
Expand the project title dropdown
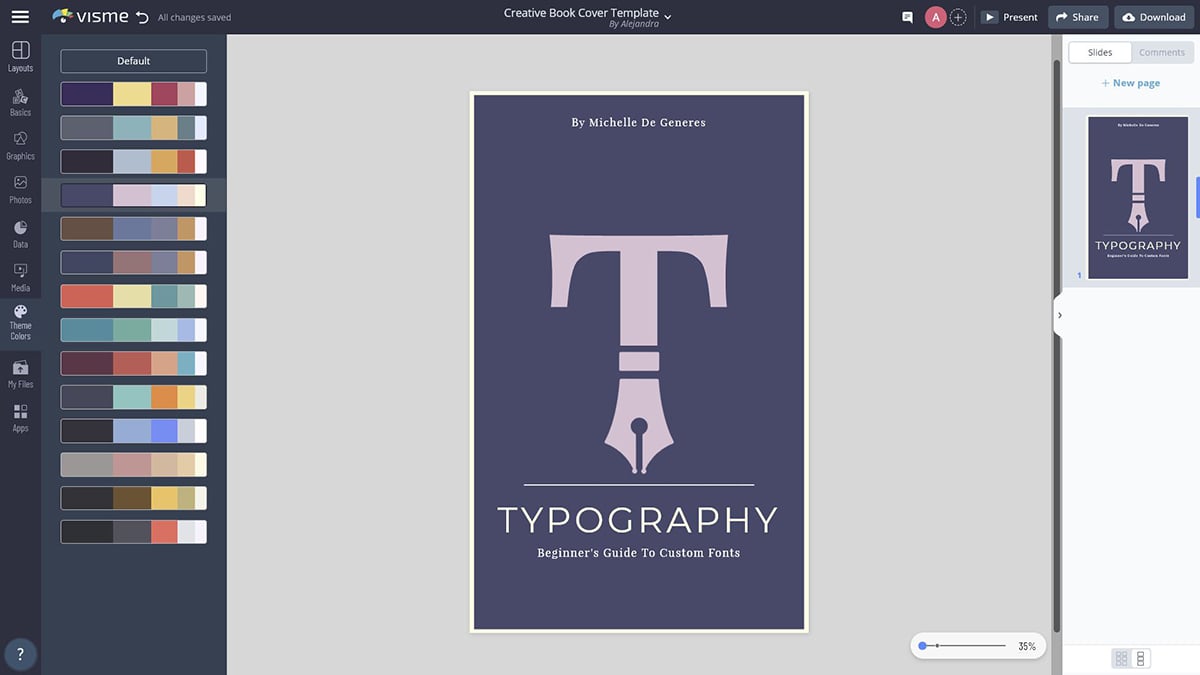coord(668,17)
